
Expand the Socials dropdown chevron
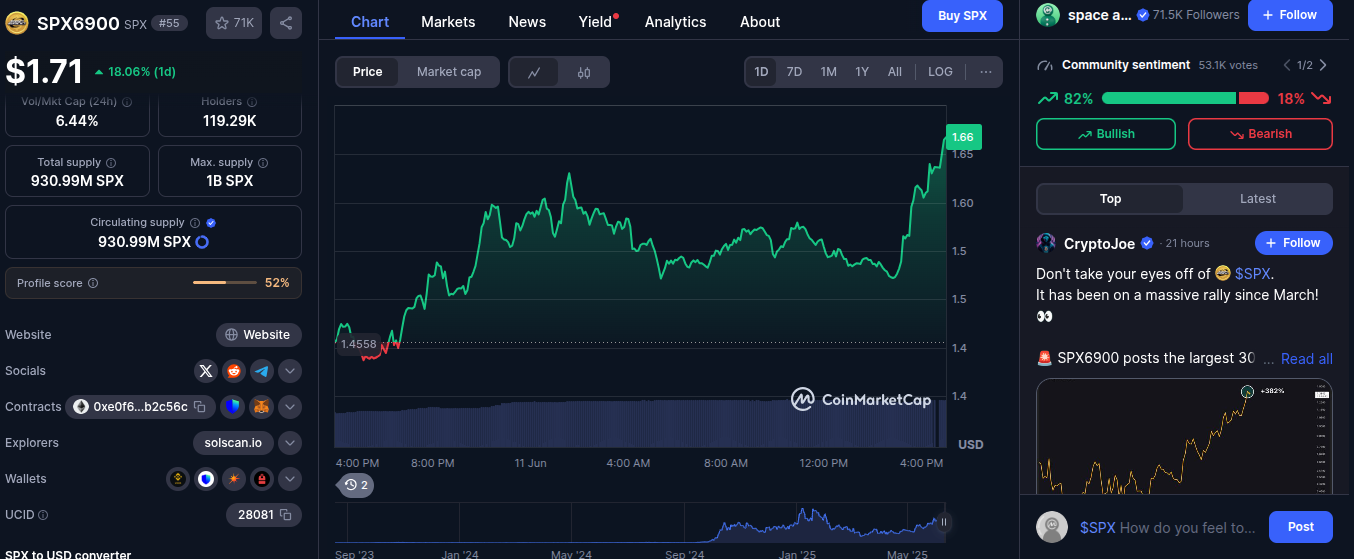(290, 371)
